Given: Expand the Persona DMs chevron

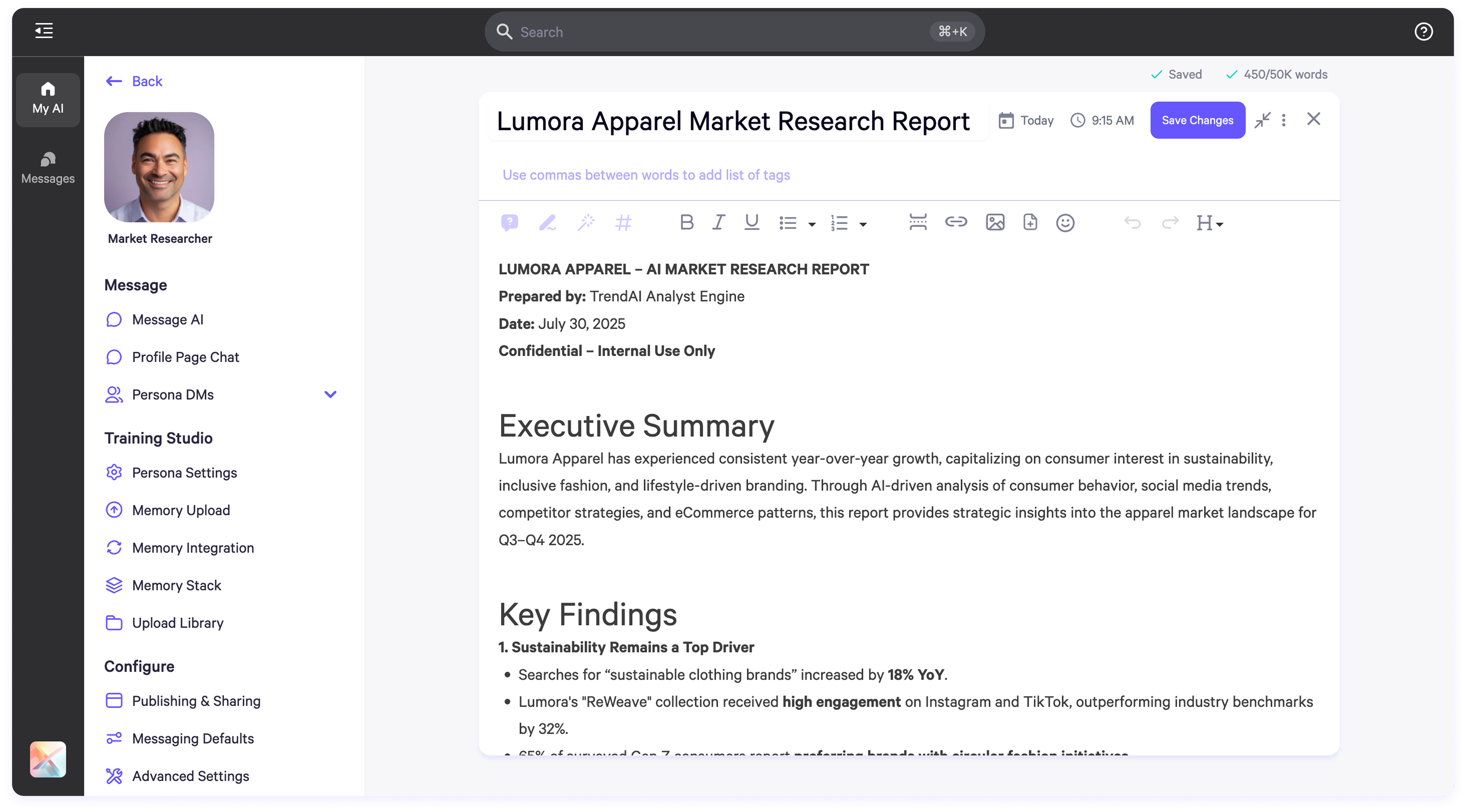Looking at the screenshot, I should (330, 394).
